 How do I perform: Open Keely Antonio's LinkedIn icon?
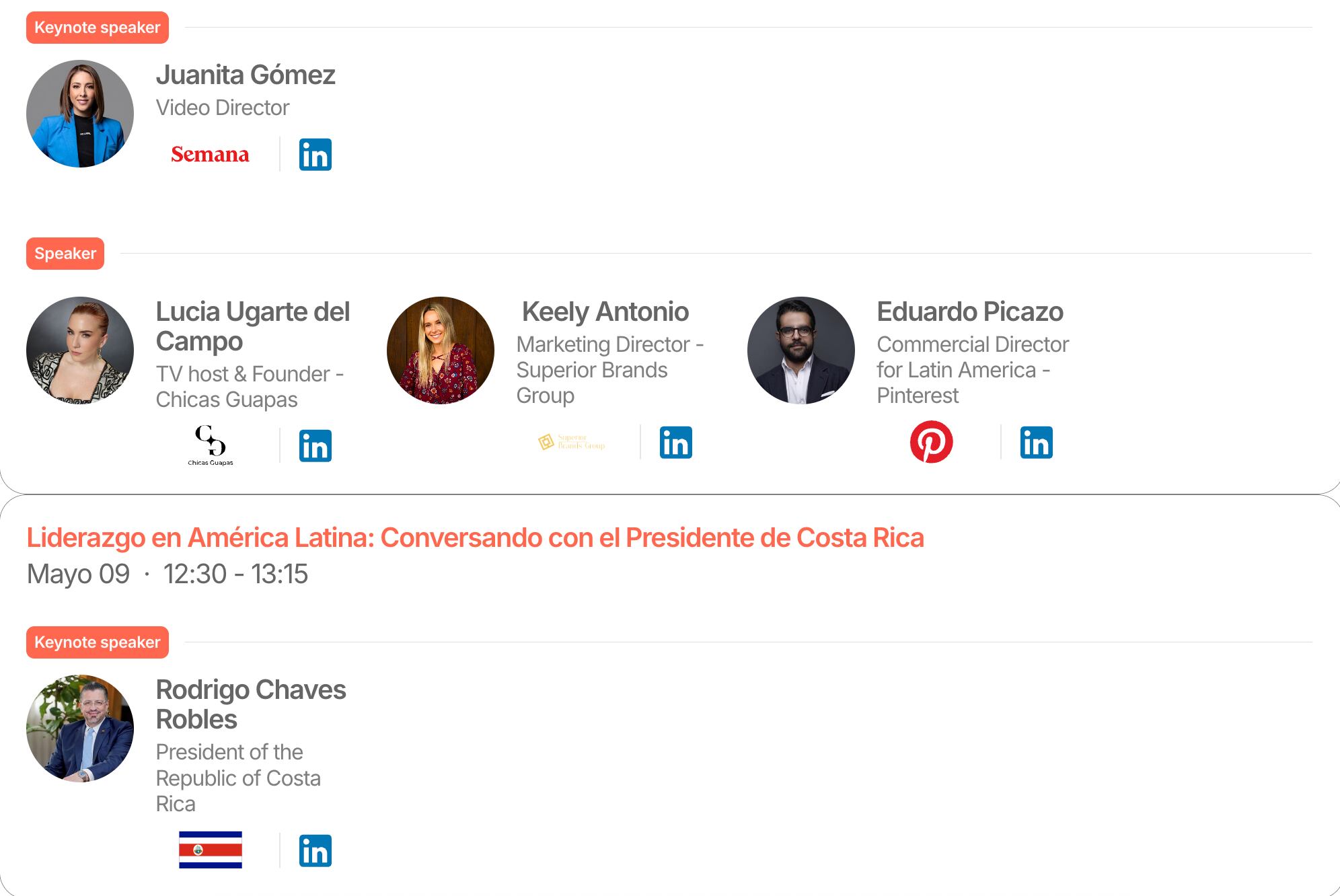coord(676,443)
